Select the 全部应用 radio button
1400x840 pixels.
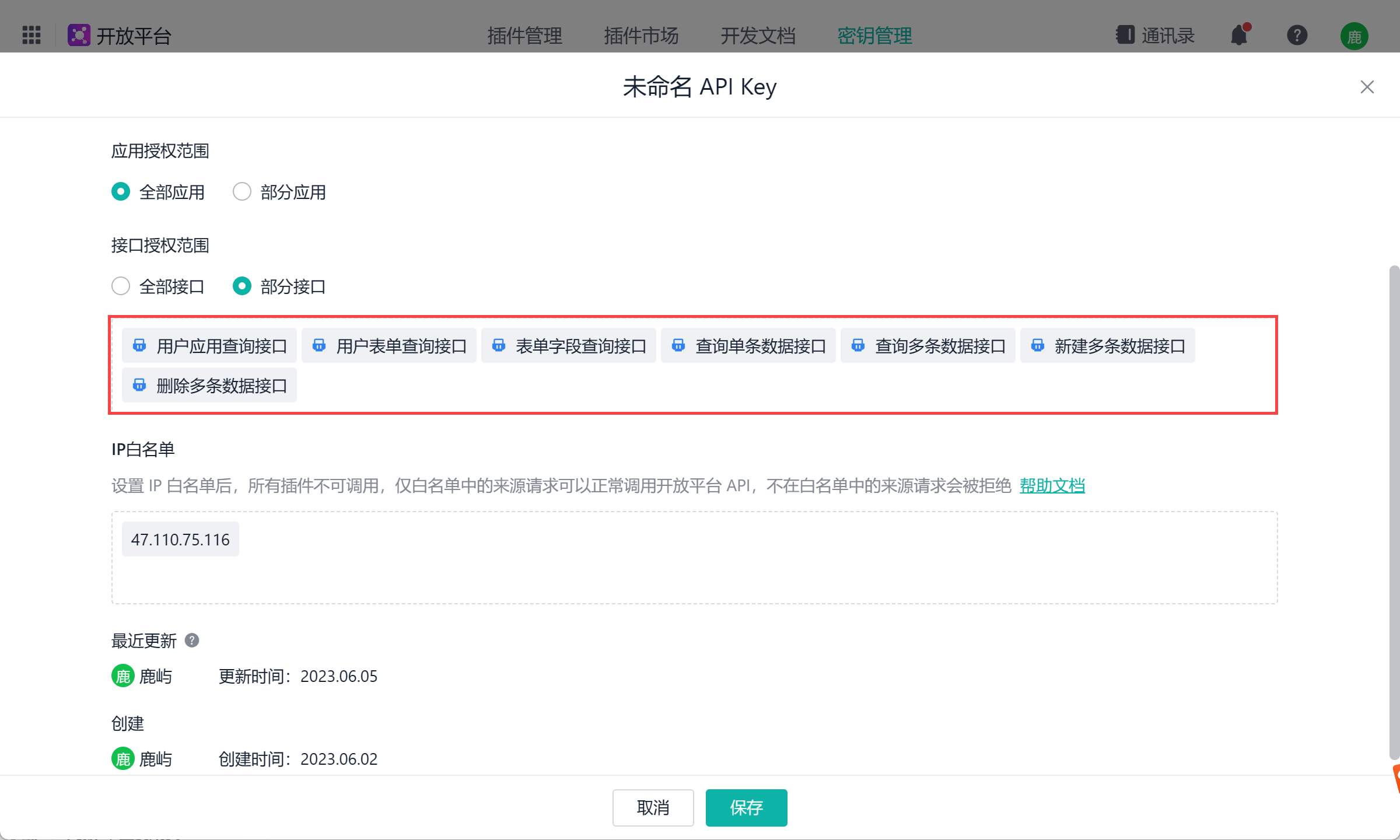coord(121,191)
